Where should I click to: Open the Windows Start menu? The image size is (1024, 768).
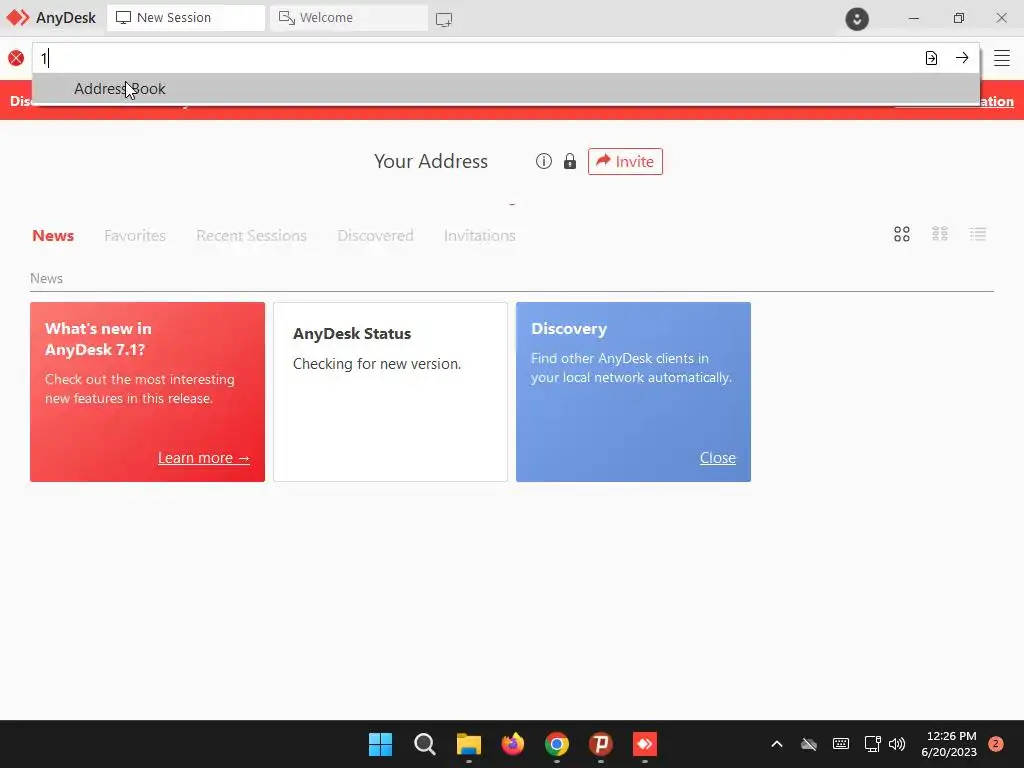[x=380, y=744]
